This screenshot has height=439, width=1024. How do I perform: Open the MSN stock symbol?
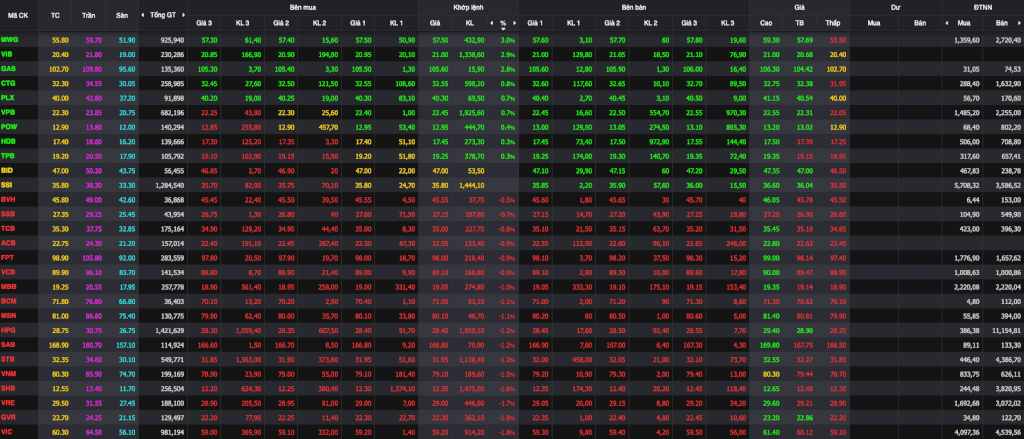pyautogui.click(x=8, y=315)
